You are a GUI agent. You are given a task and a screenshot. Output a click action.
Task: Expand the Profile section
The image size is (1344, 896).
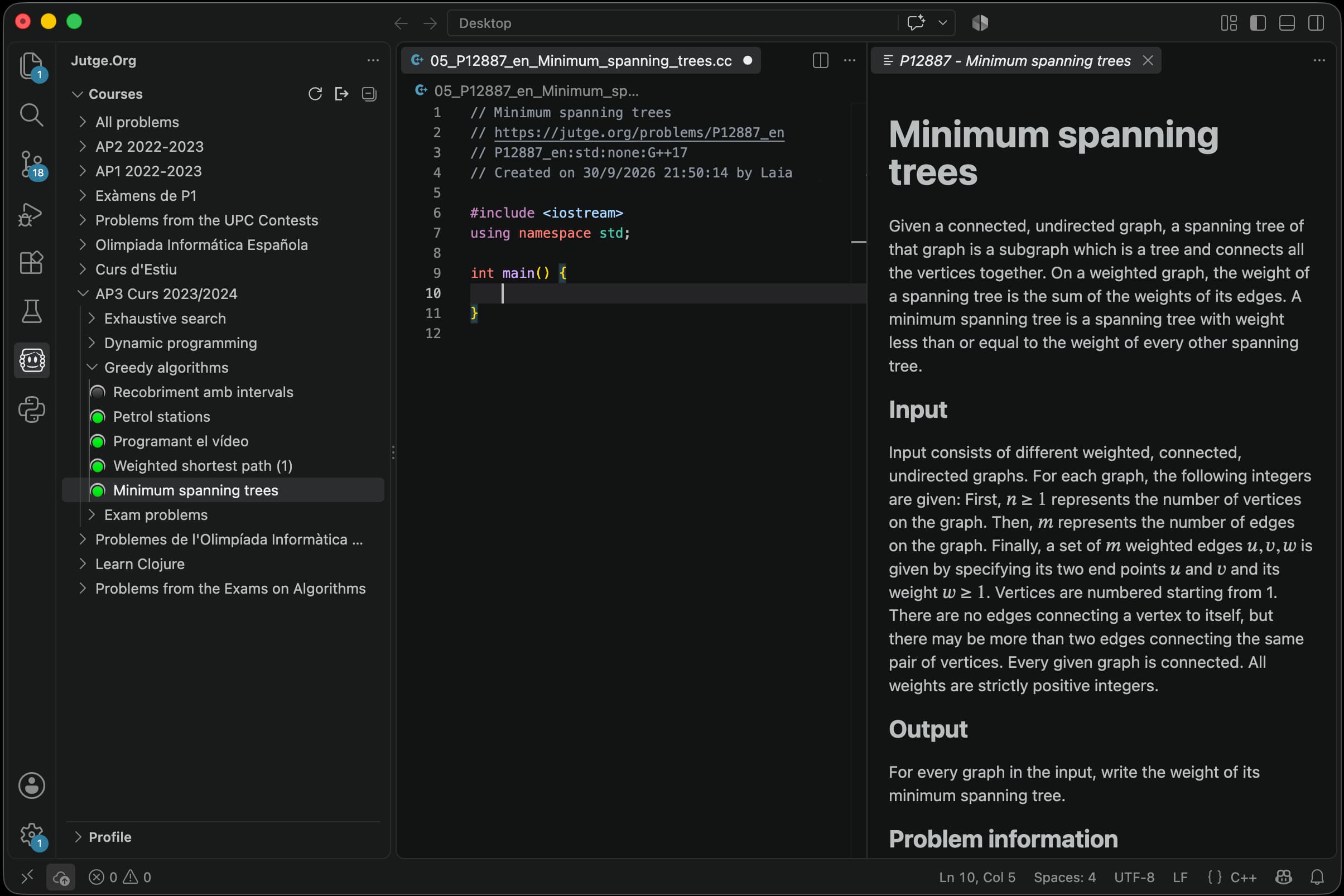(x=223, y=836)
